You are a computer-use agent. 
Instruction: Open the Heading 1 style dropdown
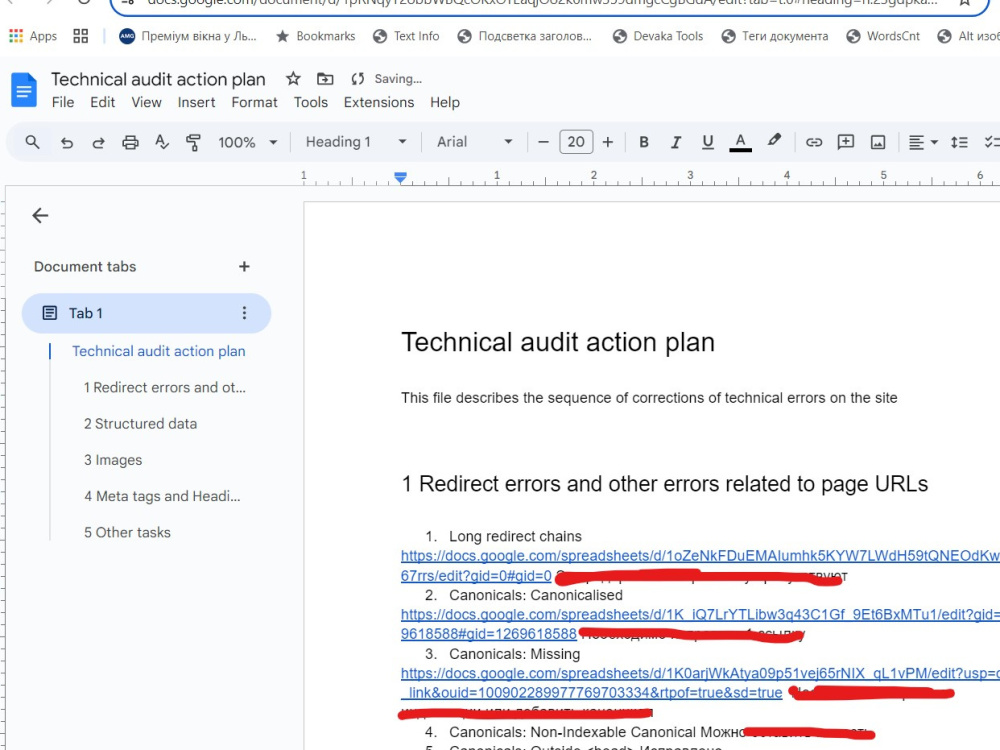coord(356,142)
